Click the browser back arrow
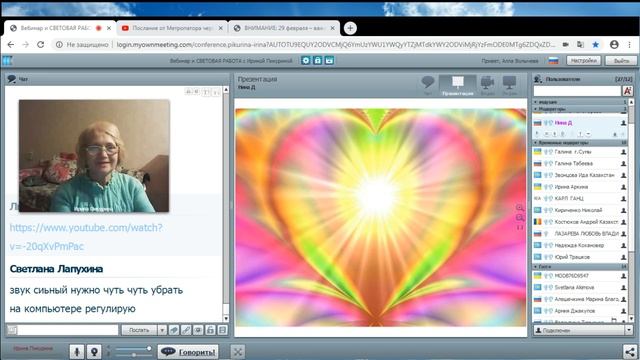 (x=11, y=44)
